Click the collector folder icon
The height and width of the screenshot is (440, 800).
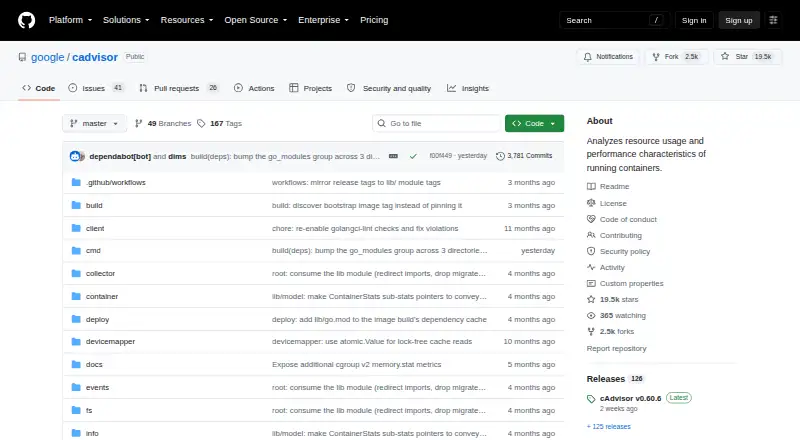tap(76, 274)
